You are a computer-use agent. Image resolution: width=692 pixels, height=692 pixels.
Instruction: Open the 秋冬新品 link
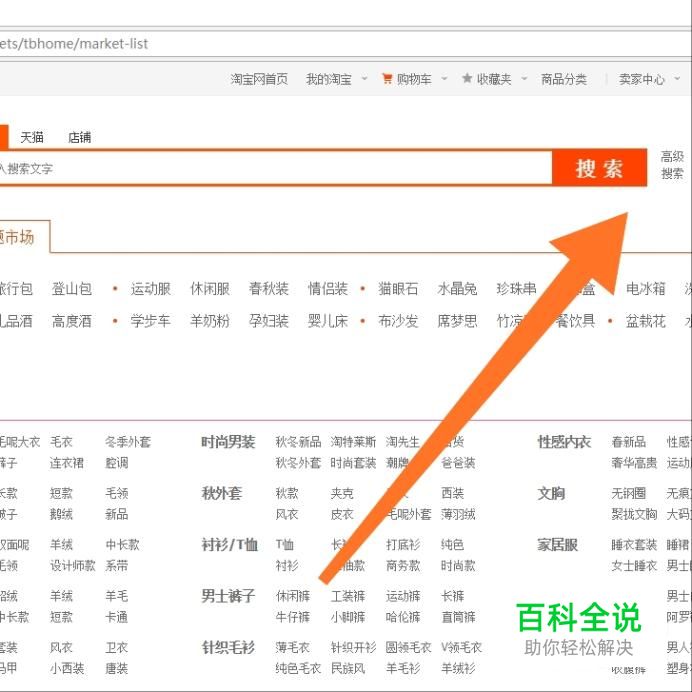tap(298, 442)
